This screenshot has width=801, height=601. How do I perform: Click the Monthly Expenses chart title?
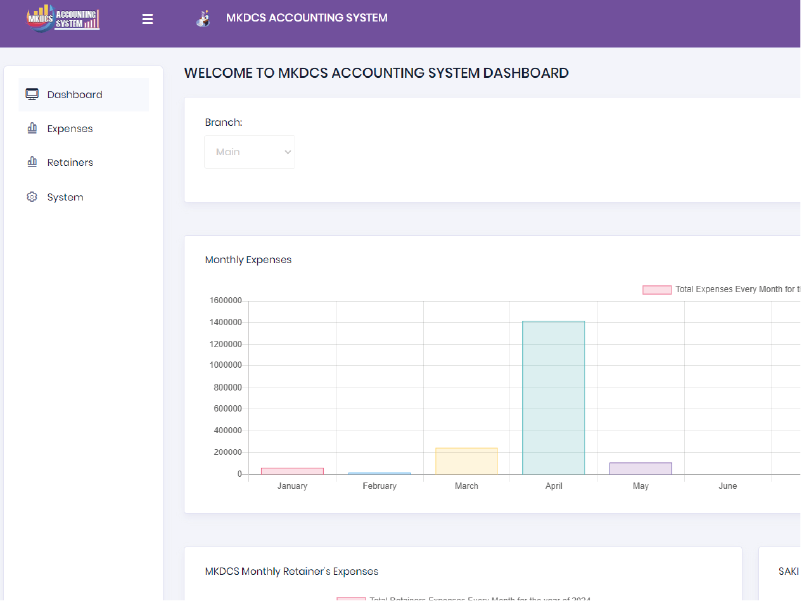(x=248, y=260)
